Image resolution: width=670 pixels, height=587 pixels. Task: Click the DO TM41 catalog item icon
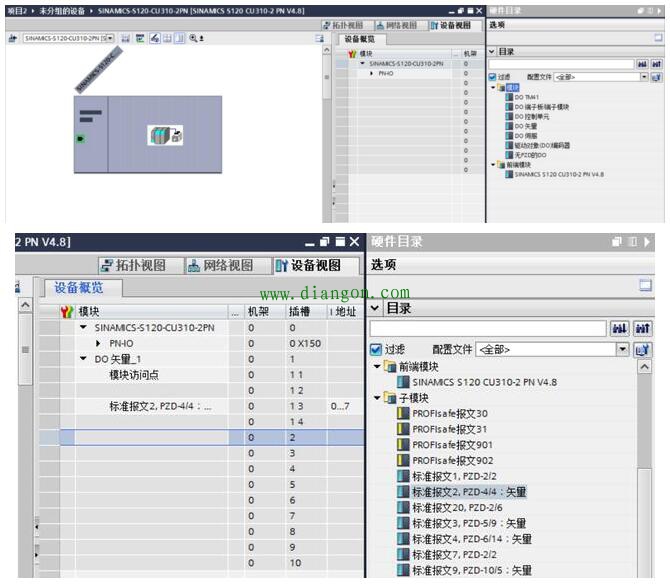(509, 97)
